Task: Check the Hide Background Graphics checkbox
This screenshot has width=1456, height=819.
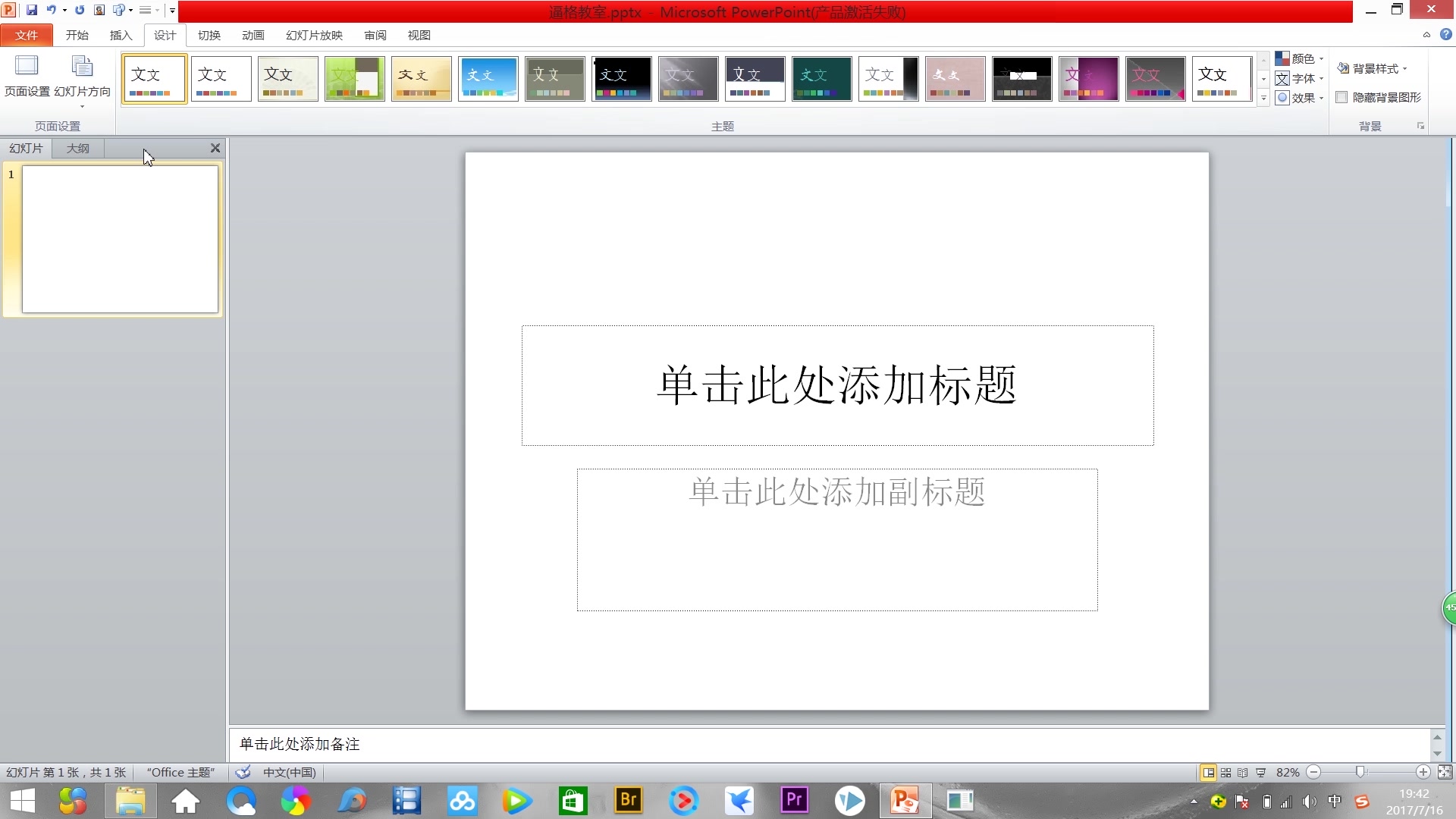Action: (1341, 97)
